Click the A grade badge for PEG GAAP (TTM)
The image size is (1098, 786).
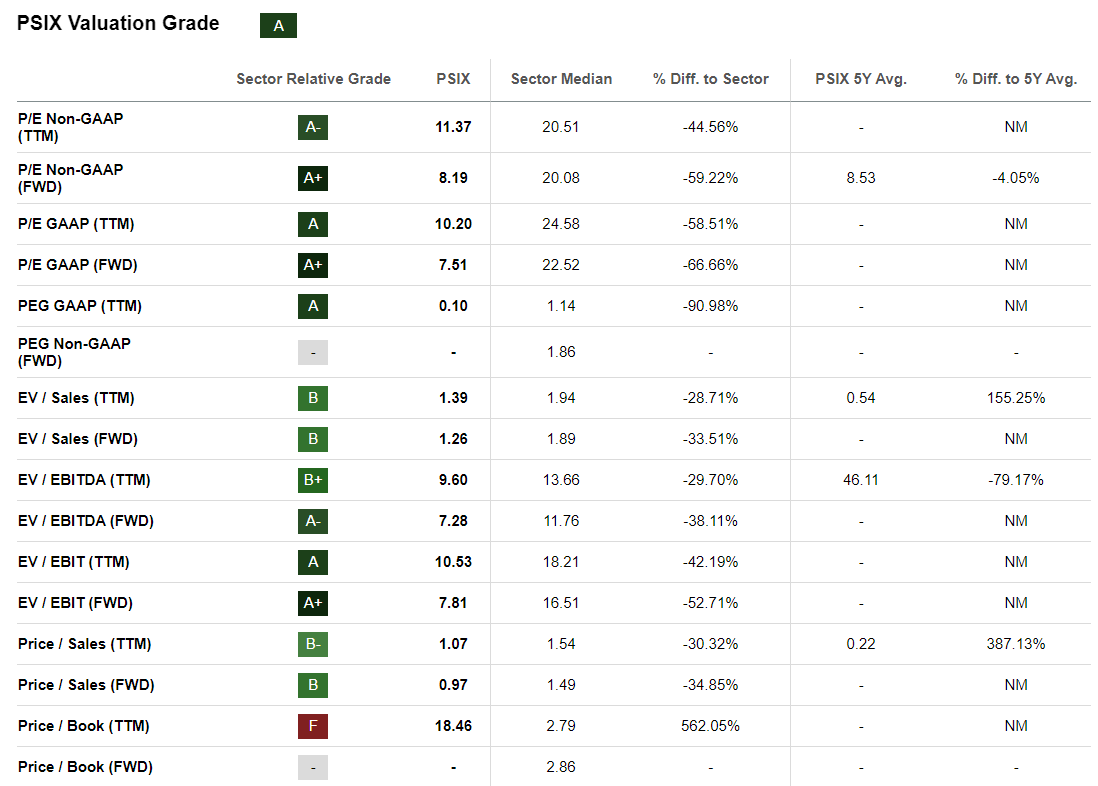coord(313,306)
